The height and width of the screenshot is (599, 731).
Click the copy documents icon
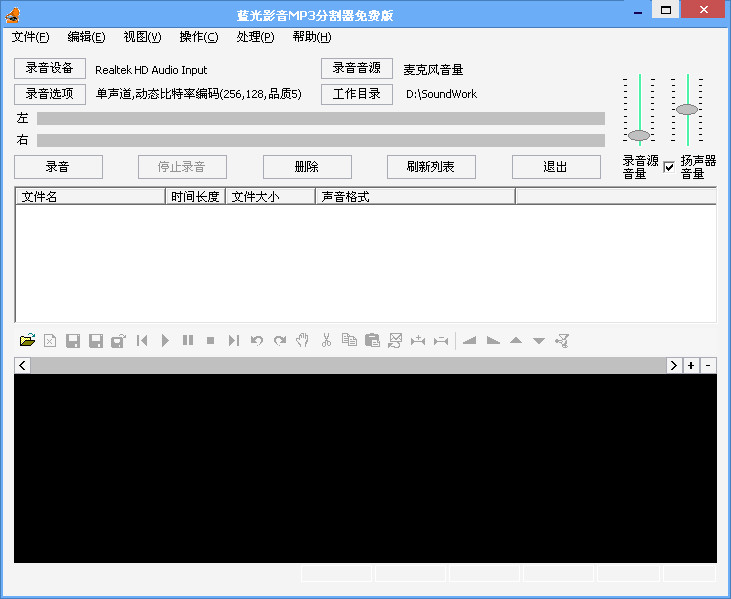click(x=349, y=340)
